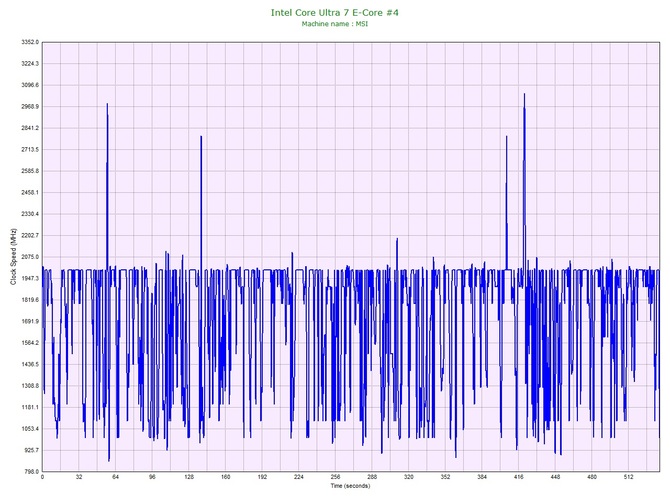Click the 'Clock Speed (MHz)' axis label
The height and width of the screenshot is (503, 670).
tap(14, 257)
